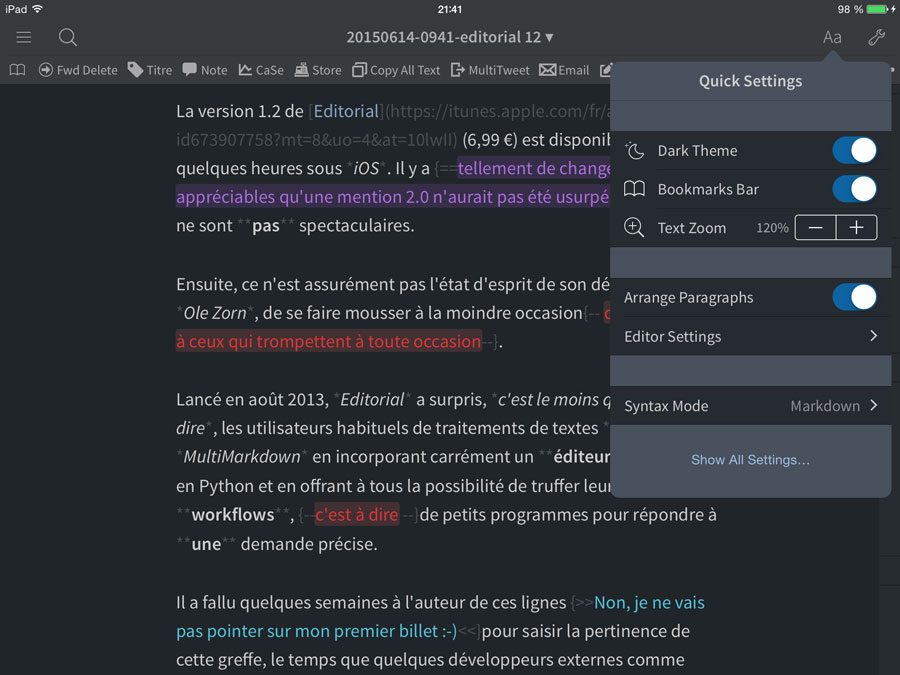Click the cyan comment "Non, je ne vais"
The height and width of the screenshot is (675, 900).
(649, 603)
